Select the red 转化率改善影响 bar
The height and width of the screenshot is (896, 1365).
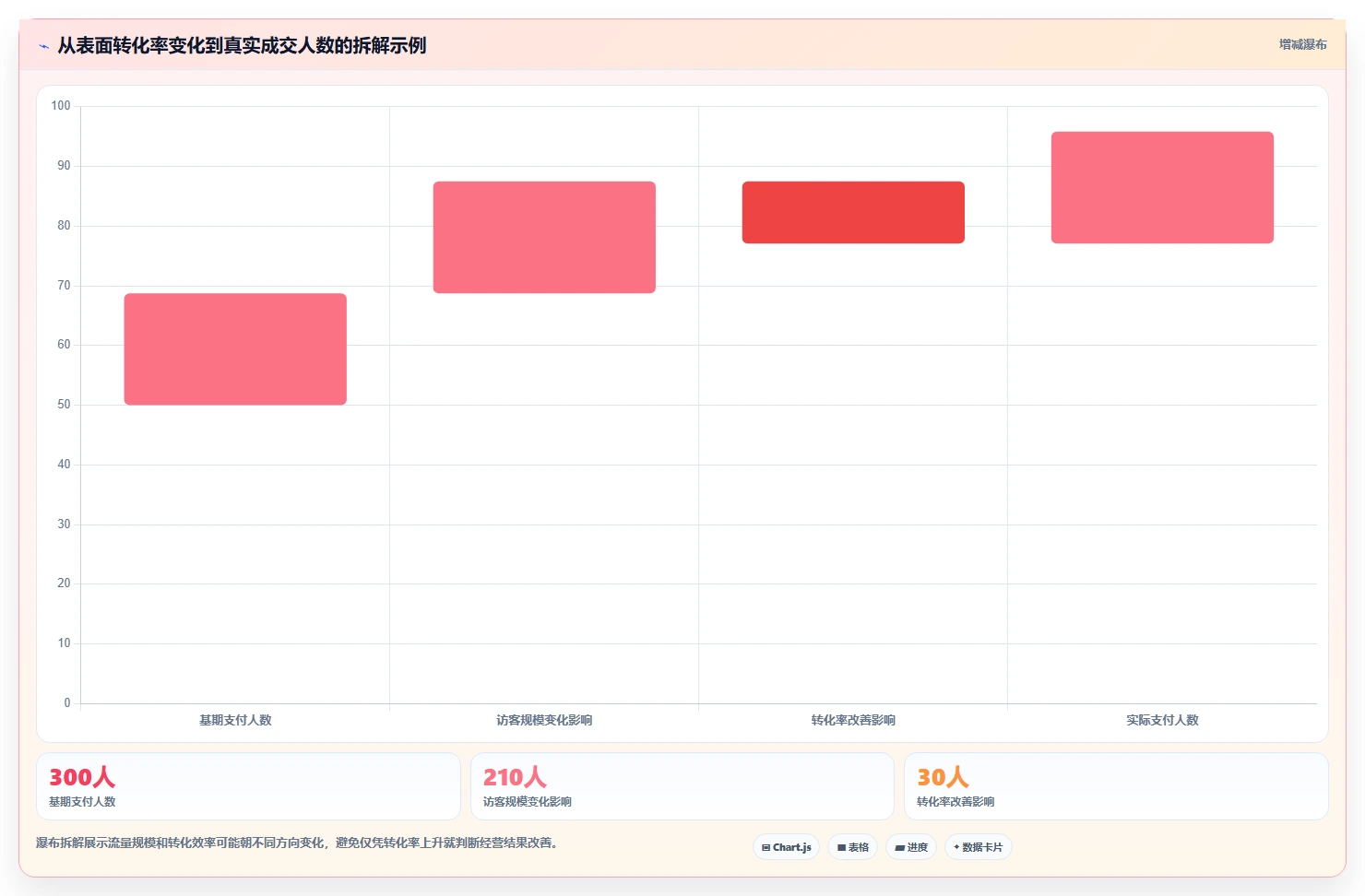click(x=853, y=212)
